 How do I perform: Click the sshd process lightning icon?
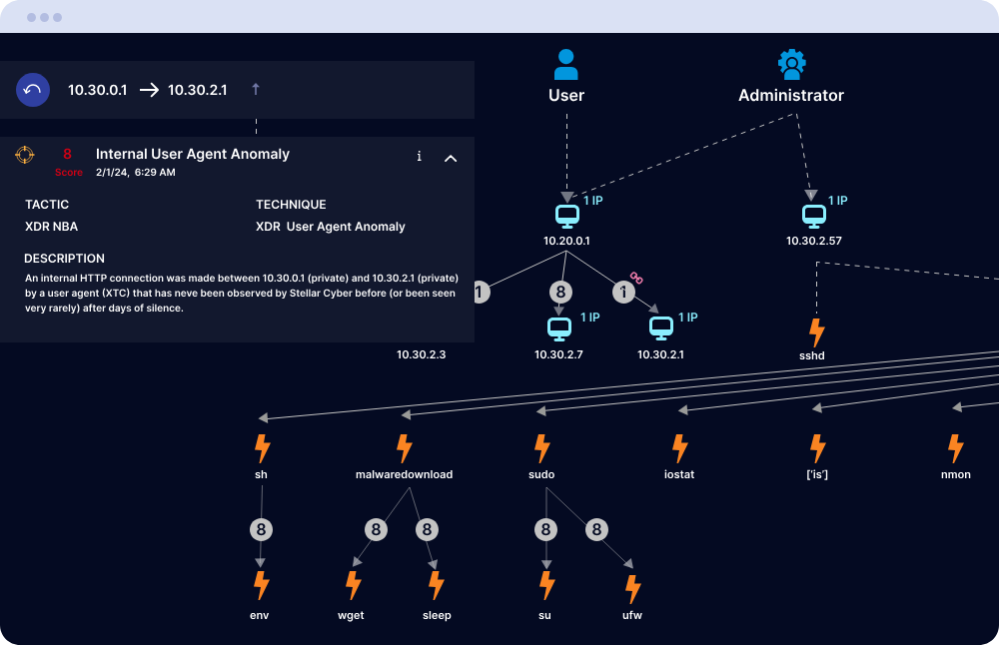coord(817,332)
